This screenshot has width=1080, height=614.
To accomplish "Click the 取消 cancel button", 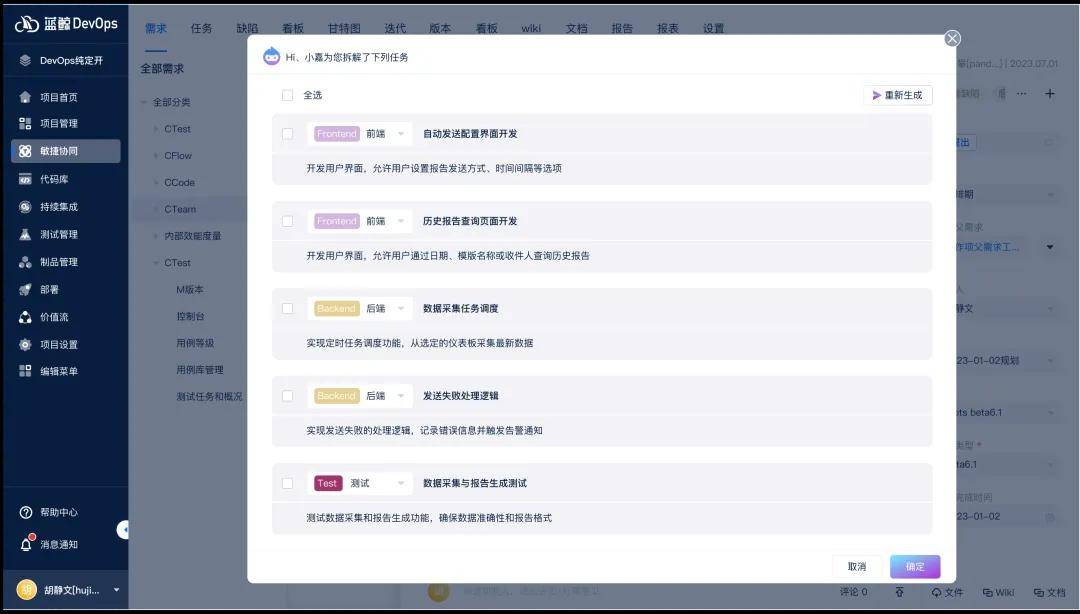I will (857, 566).
